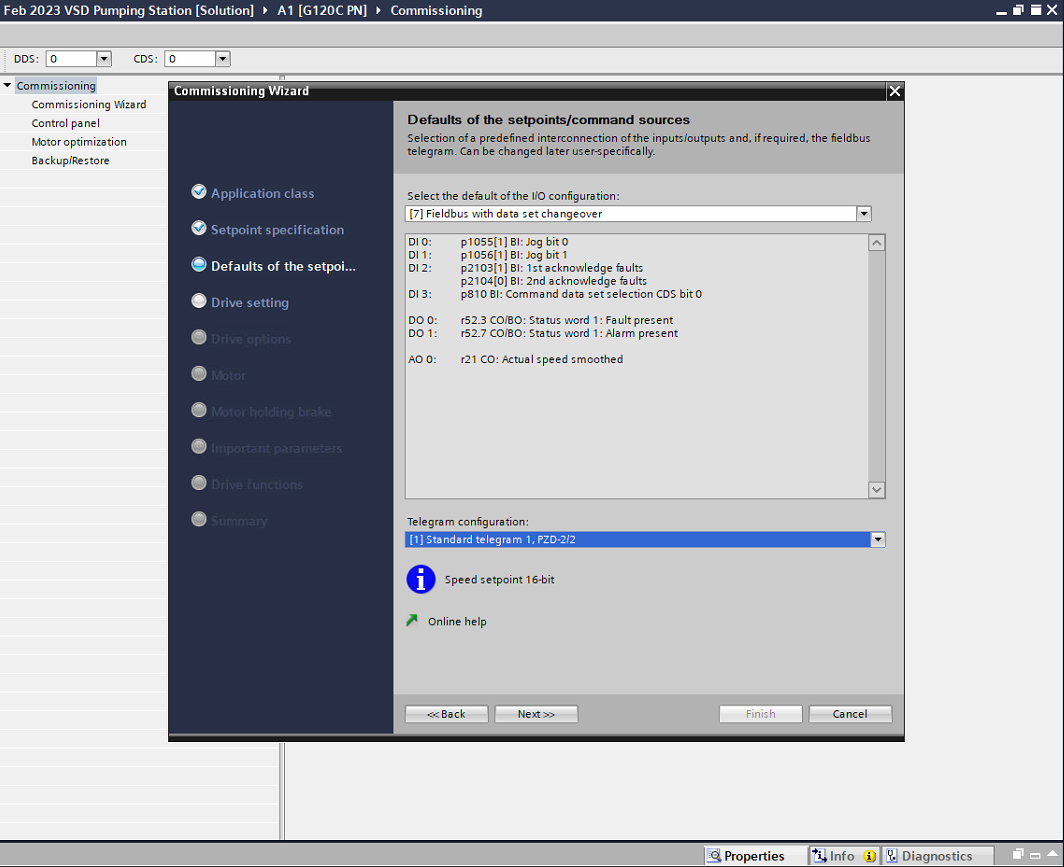Click the Back button

pos(446,714)
